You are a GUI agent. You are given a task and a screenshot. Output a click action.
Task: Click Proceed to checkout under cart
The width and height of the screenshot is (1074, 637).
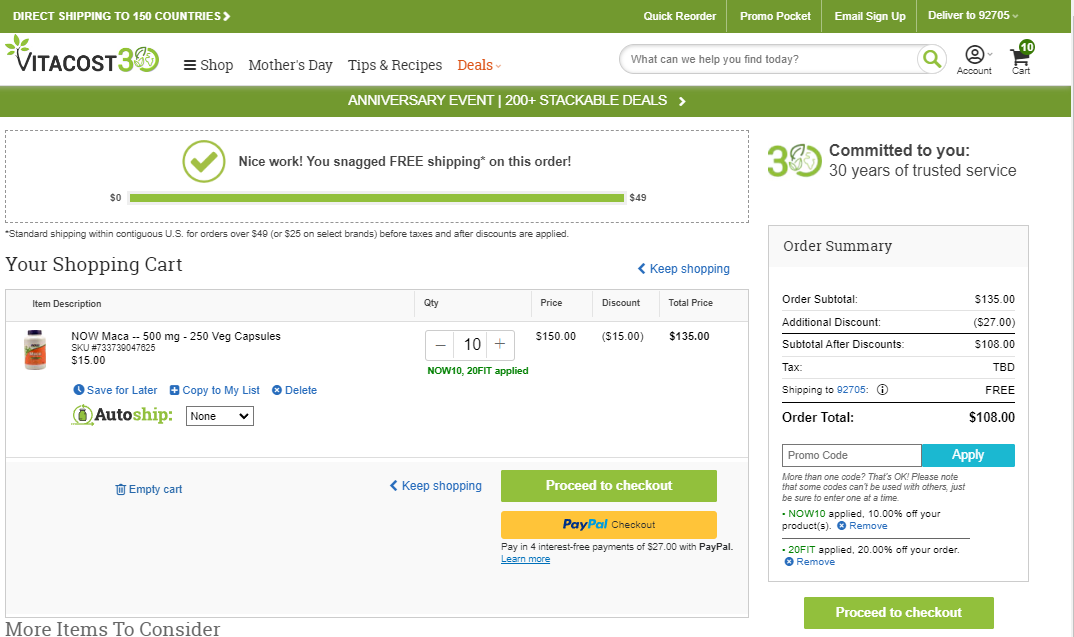click(609, 486)
